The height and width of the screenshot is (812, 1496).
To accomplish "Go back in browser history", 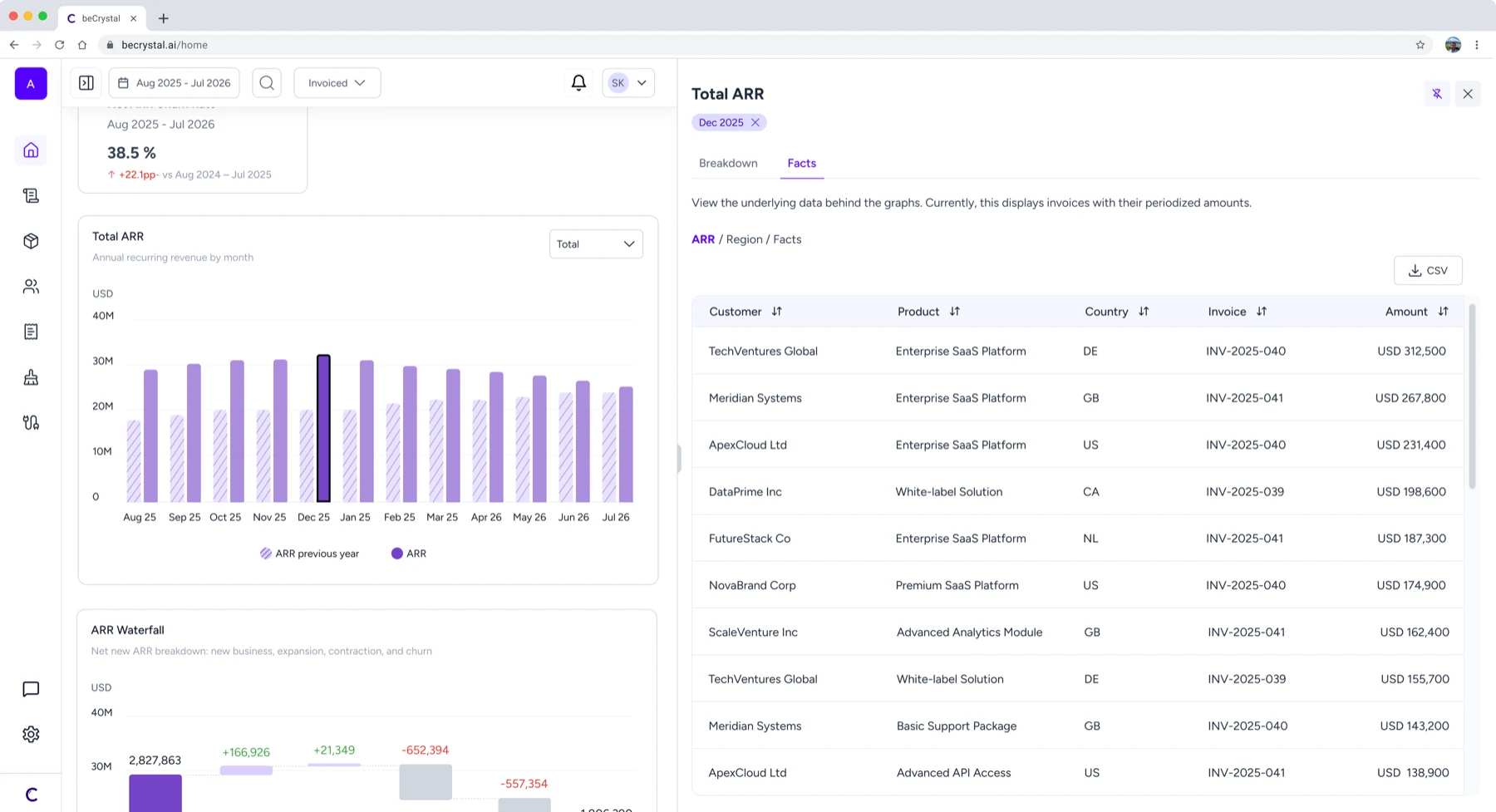I will tap(14, 45).
